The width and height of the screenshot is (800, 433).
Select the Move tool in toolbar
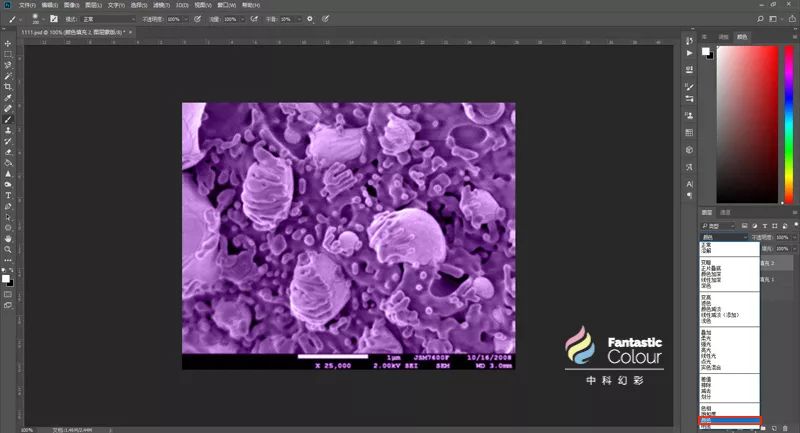coord(8,43)
